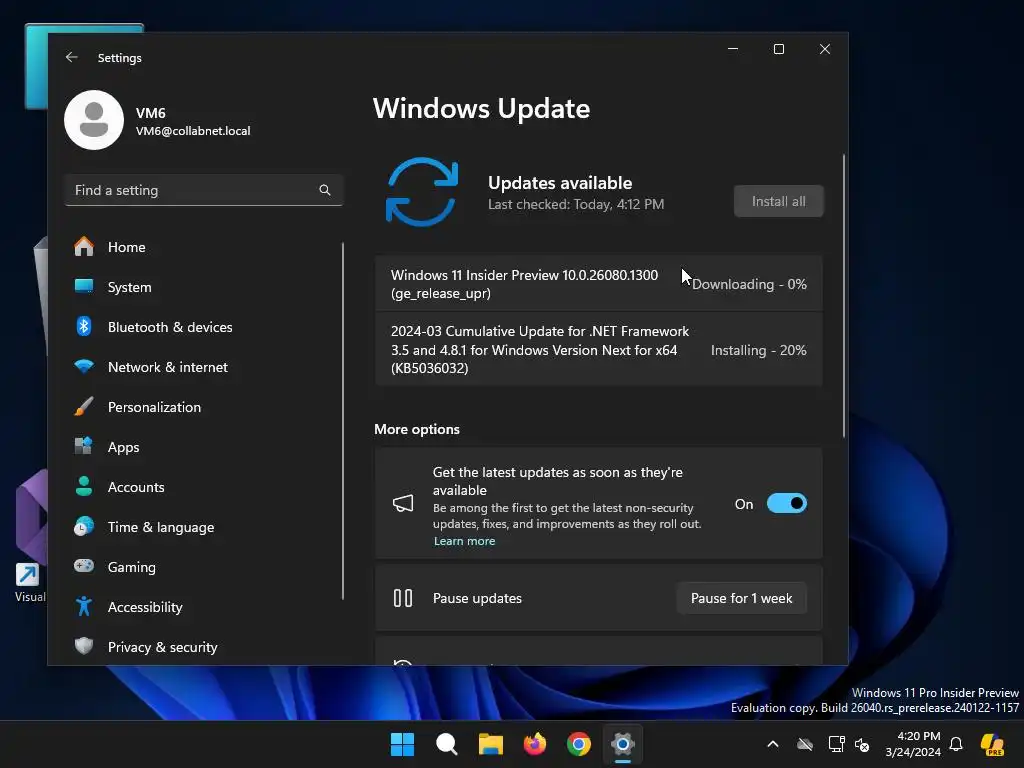This screenshot has height=768, width=1024.
Task: Open the Home settings page
Action: [x=204, y=247]
